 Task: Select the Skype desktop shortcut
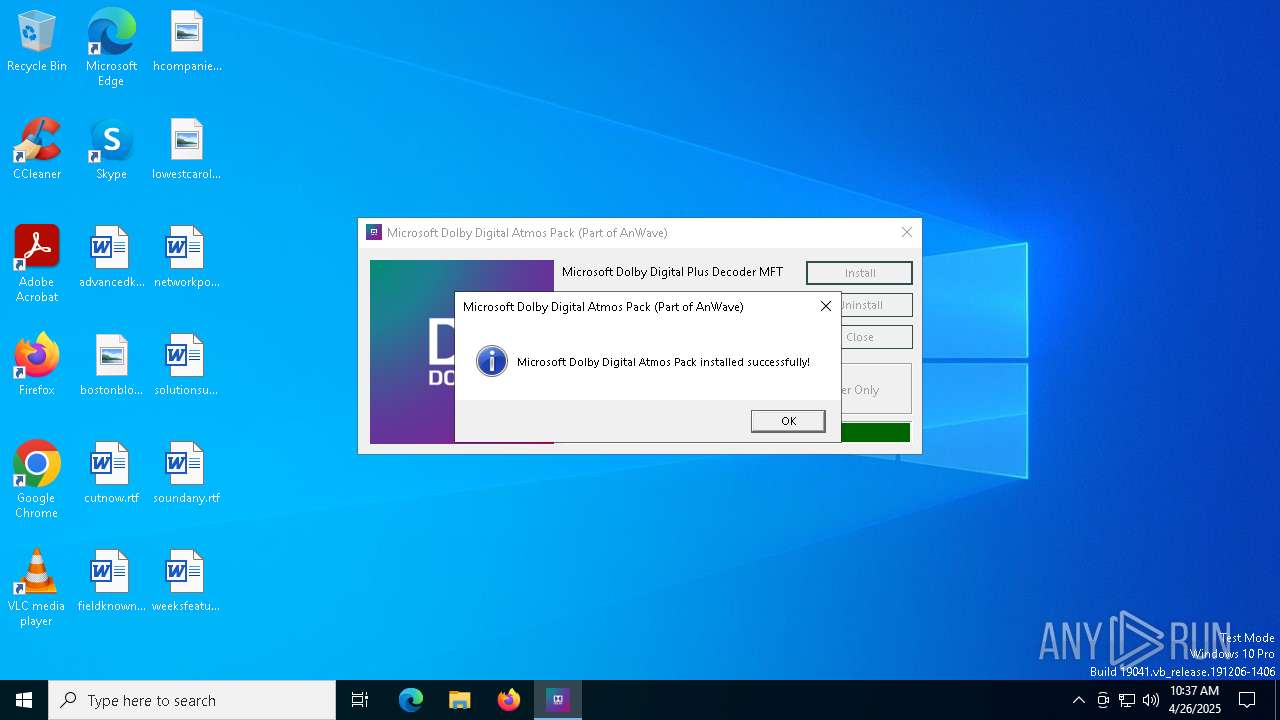point(111,150)
